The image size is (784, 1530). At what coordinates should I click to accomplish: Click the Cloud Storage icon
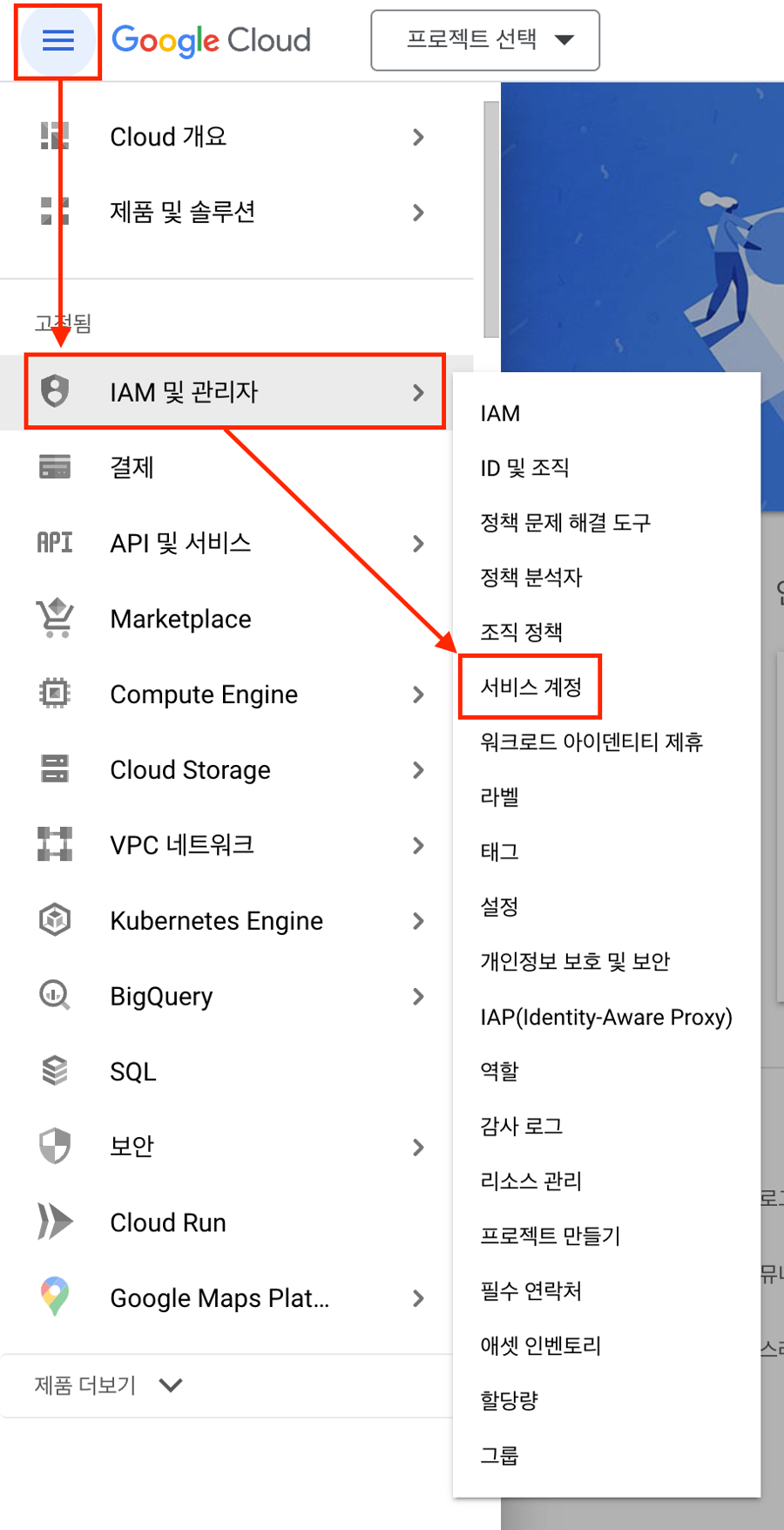55,769
